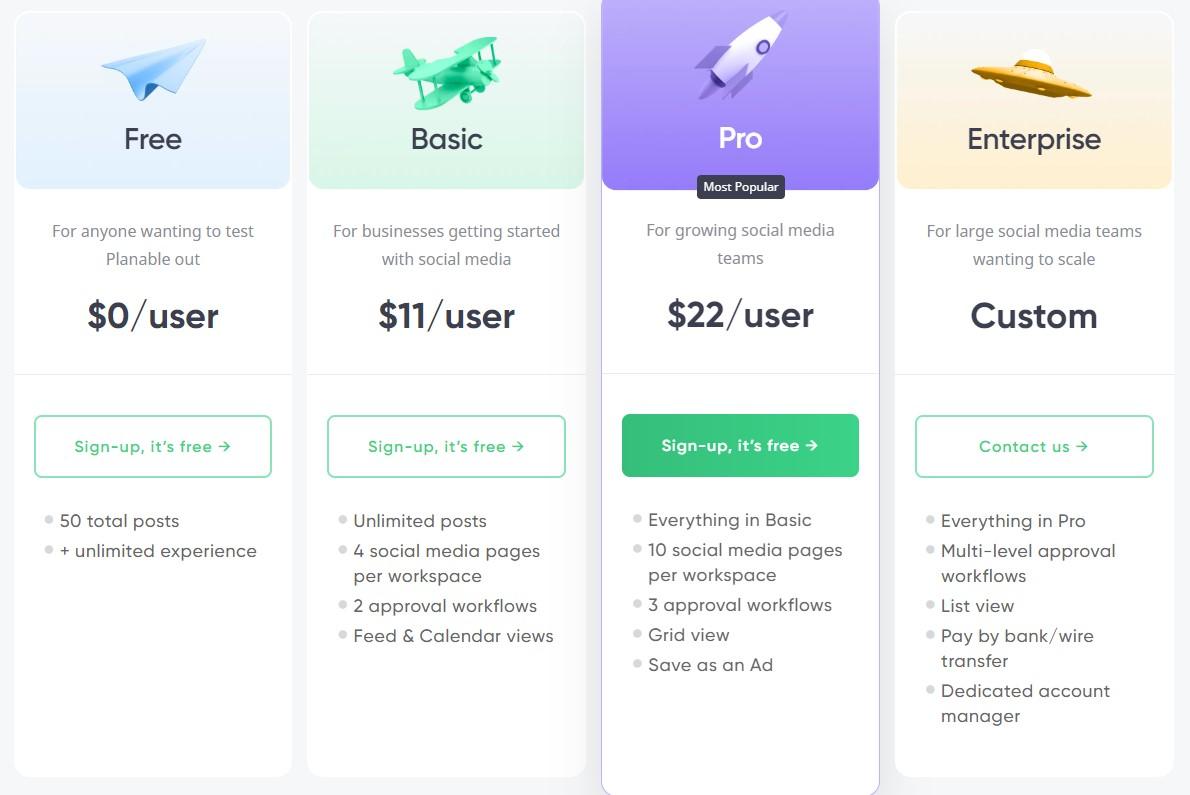Click the paper plane icon on Free plan
This screenshot has width=1190, height=795.
tap(154, 70)
